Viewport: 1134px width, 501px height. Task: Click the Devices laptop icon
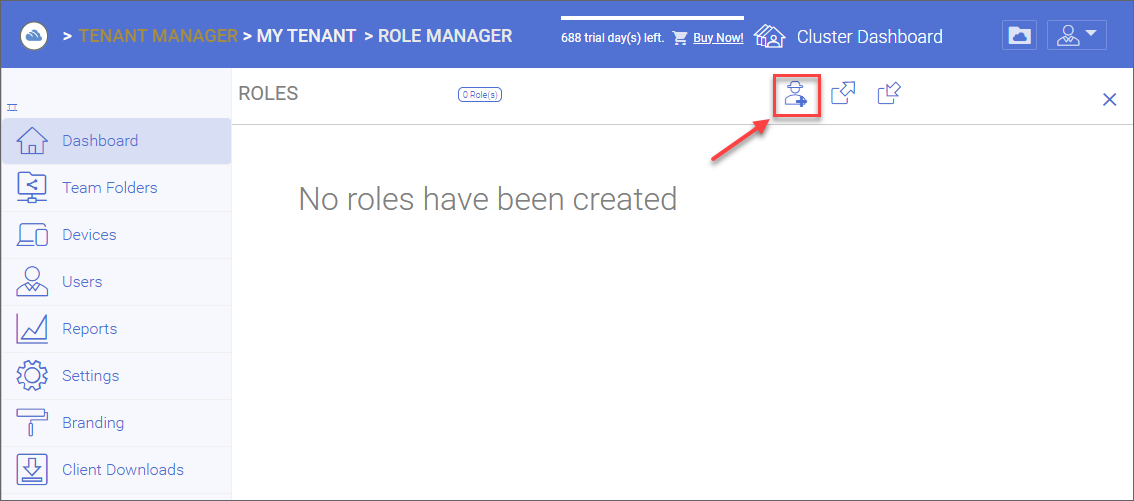[x=32, y=235]
